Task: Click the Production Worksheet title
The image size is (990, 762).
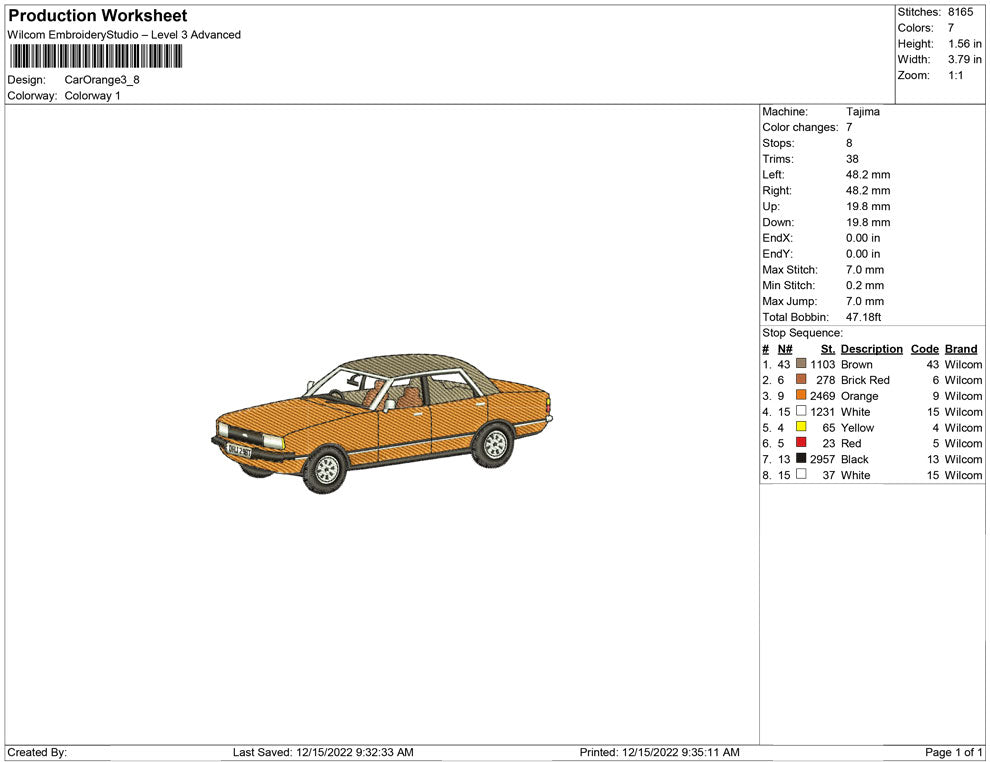Action: click(97, 16)
